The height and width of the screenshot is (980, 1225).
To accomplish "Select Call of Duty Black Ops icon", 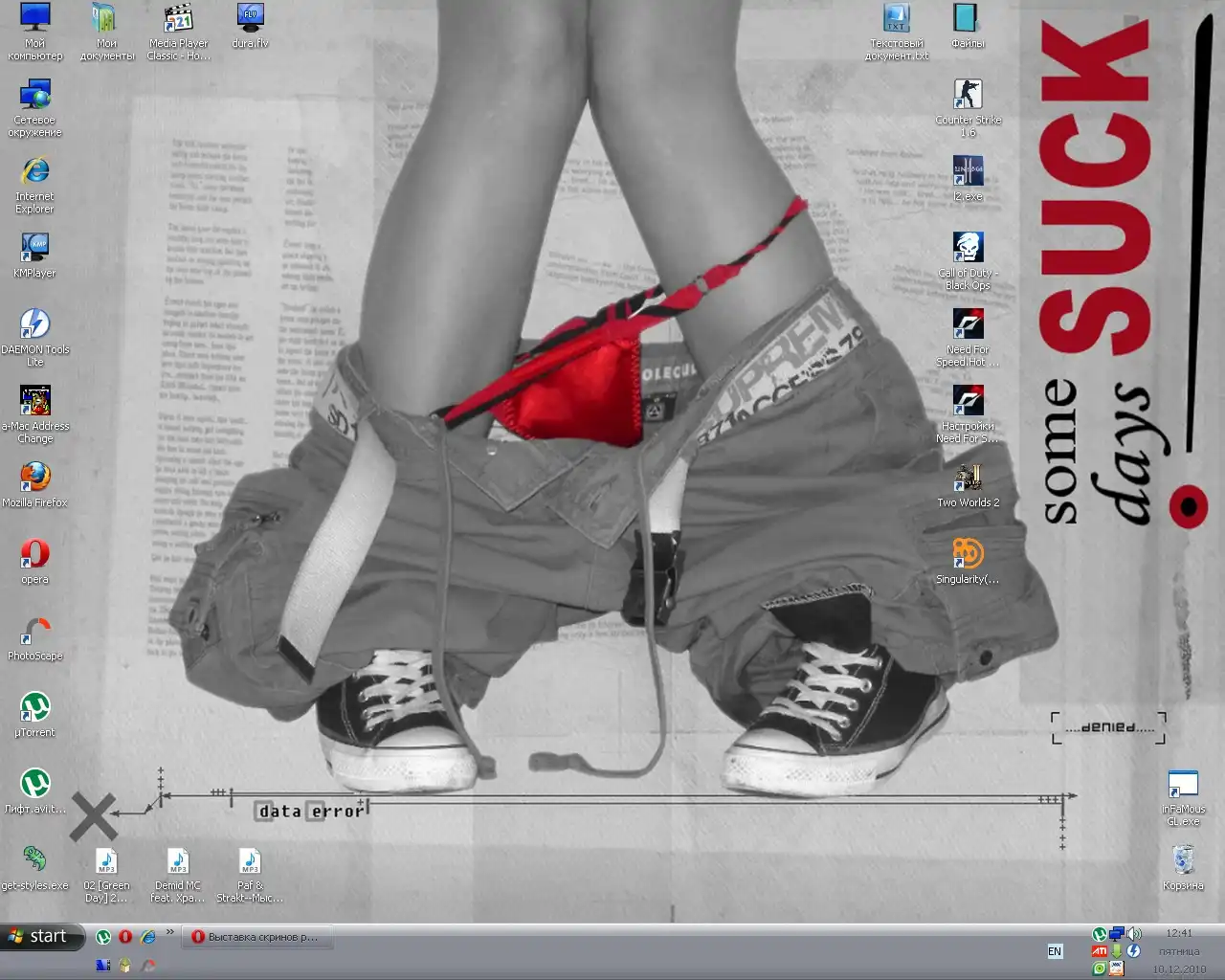I will click(x=968, y=249).
